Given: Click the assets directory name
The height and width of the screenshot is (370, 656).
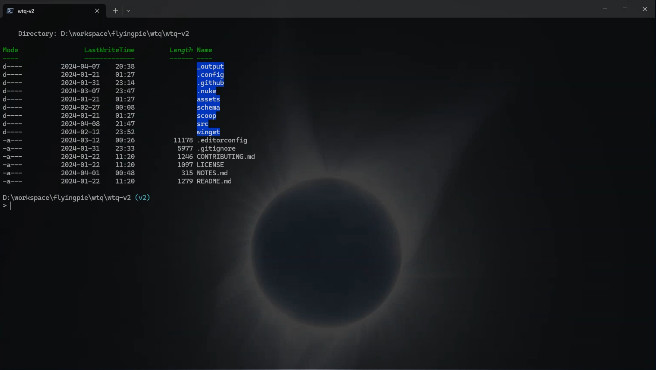Looking at the screenshot, I should (x=208, y=99).
